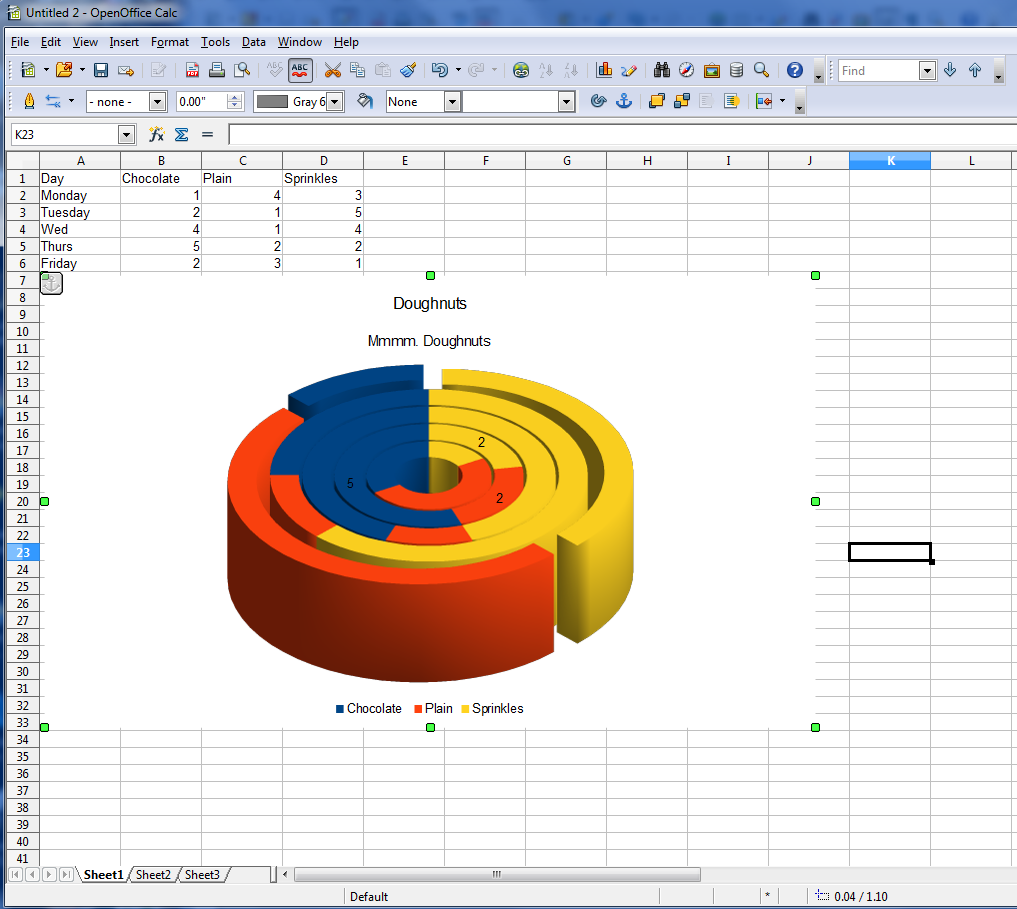Open the Format menu
The height and width of the screenshot is (909, 1017).
[x=170, y=42]
